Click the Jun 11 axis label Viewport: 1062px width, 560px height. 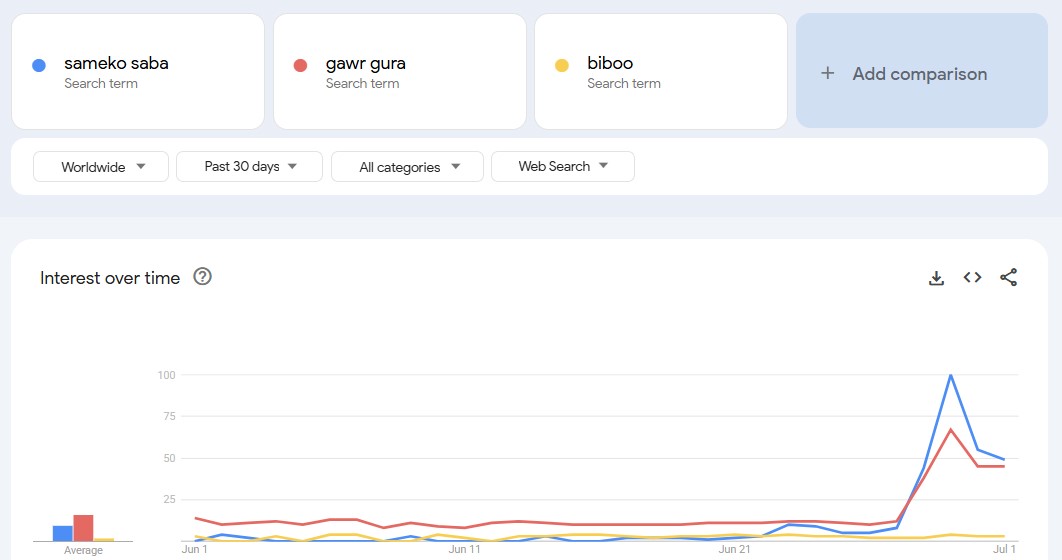(x=464, y=549)
